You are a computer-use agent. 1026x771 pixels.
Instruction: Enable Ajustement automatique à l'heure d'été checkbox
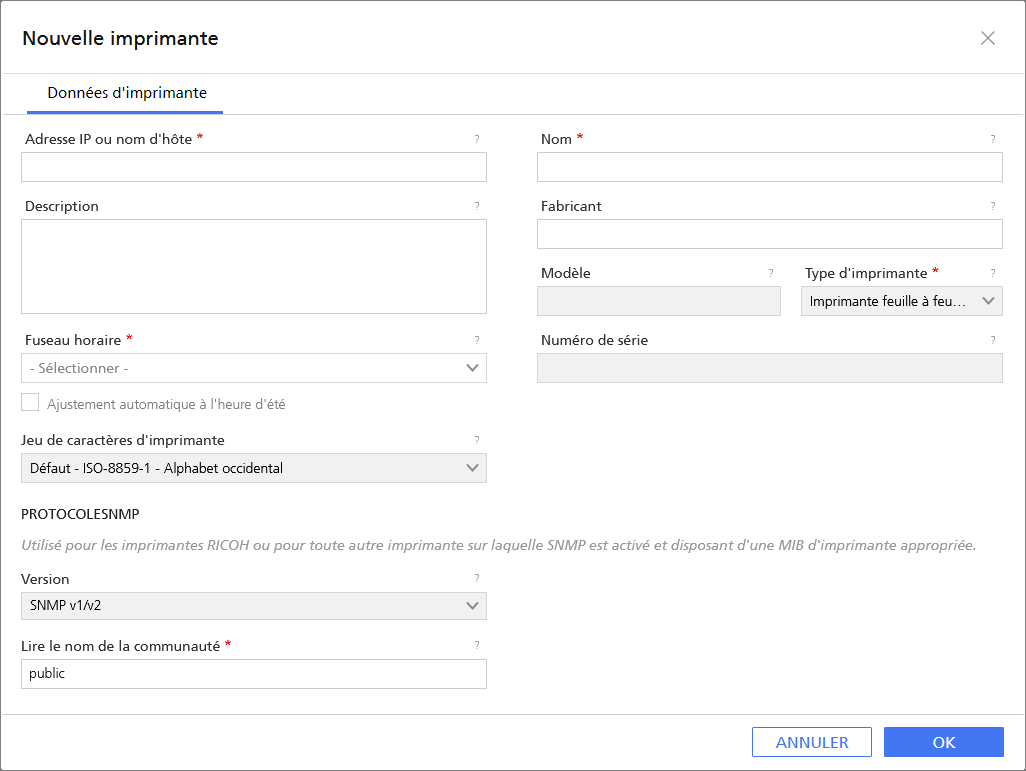30,403
